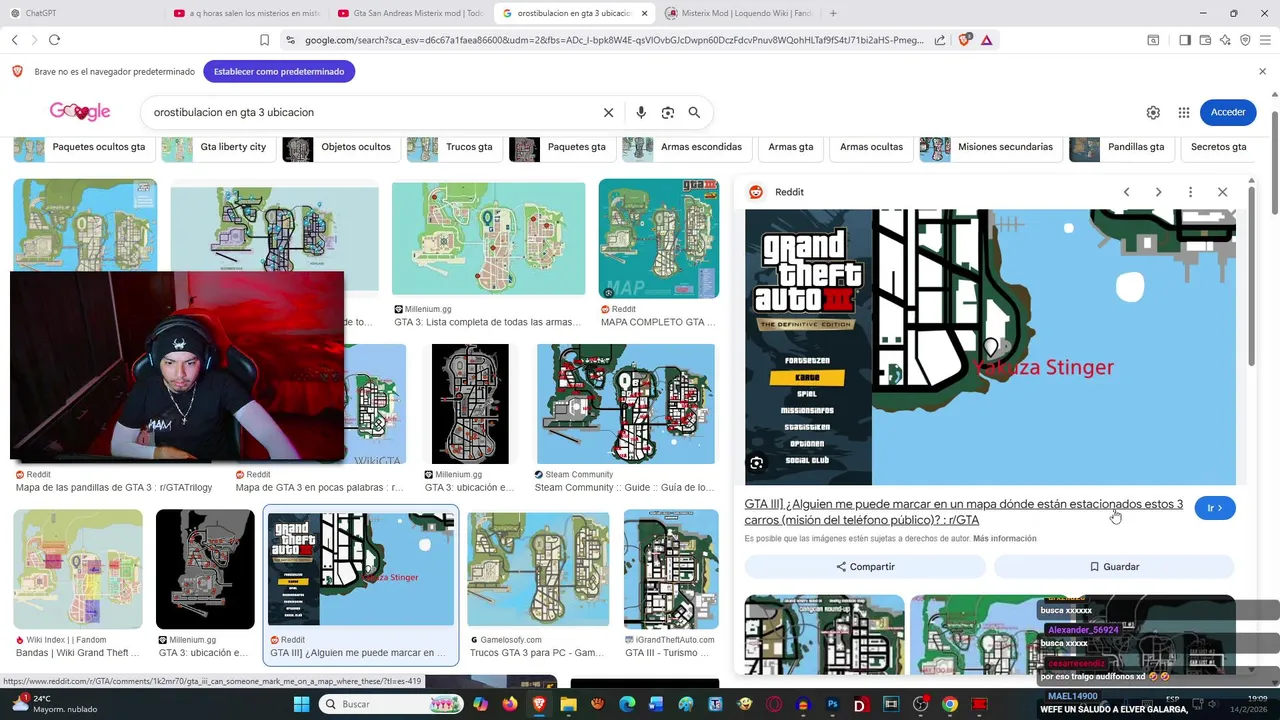Screen dimensions: 1280x720
Task: Select the Paquetes ocultos gta chip
Action: [x=84, y=148]
